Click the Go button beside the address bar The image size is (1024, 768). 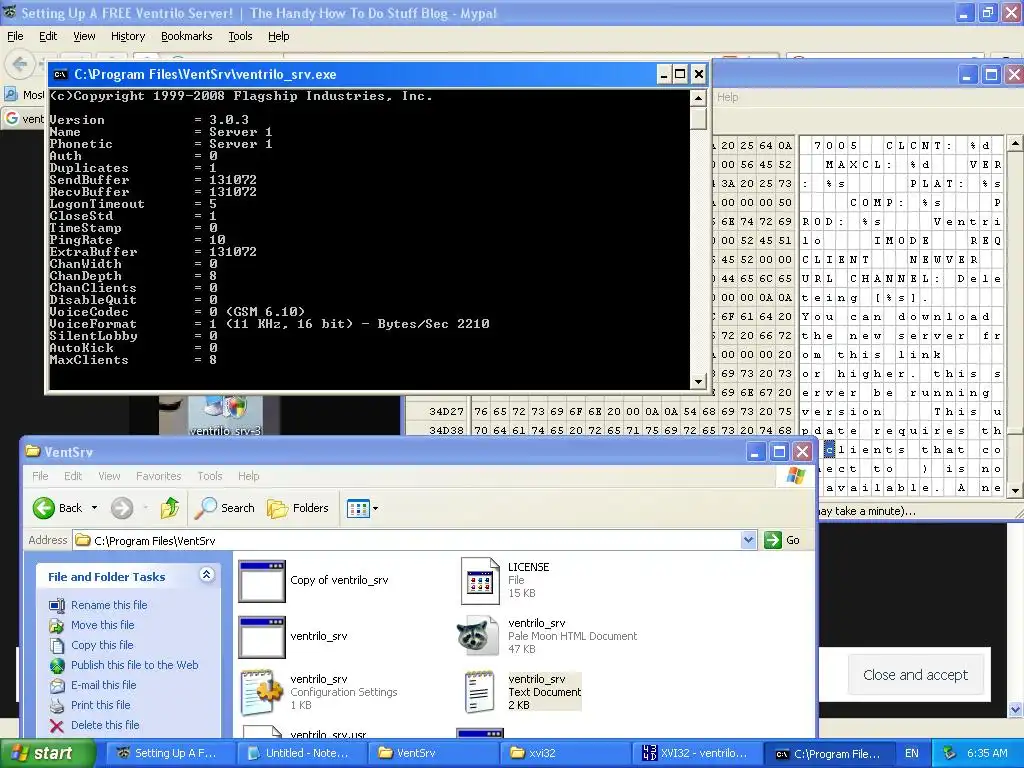point(782,540)
